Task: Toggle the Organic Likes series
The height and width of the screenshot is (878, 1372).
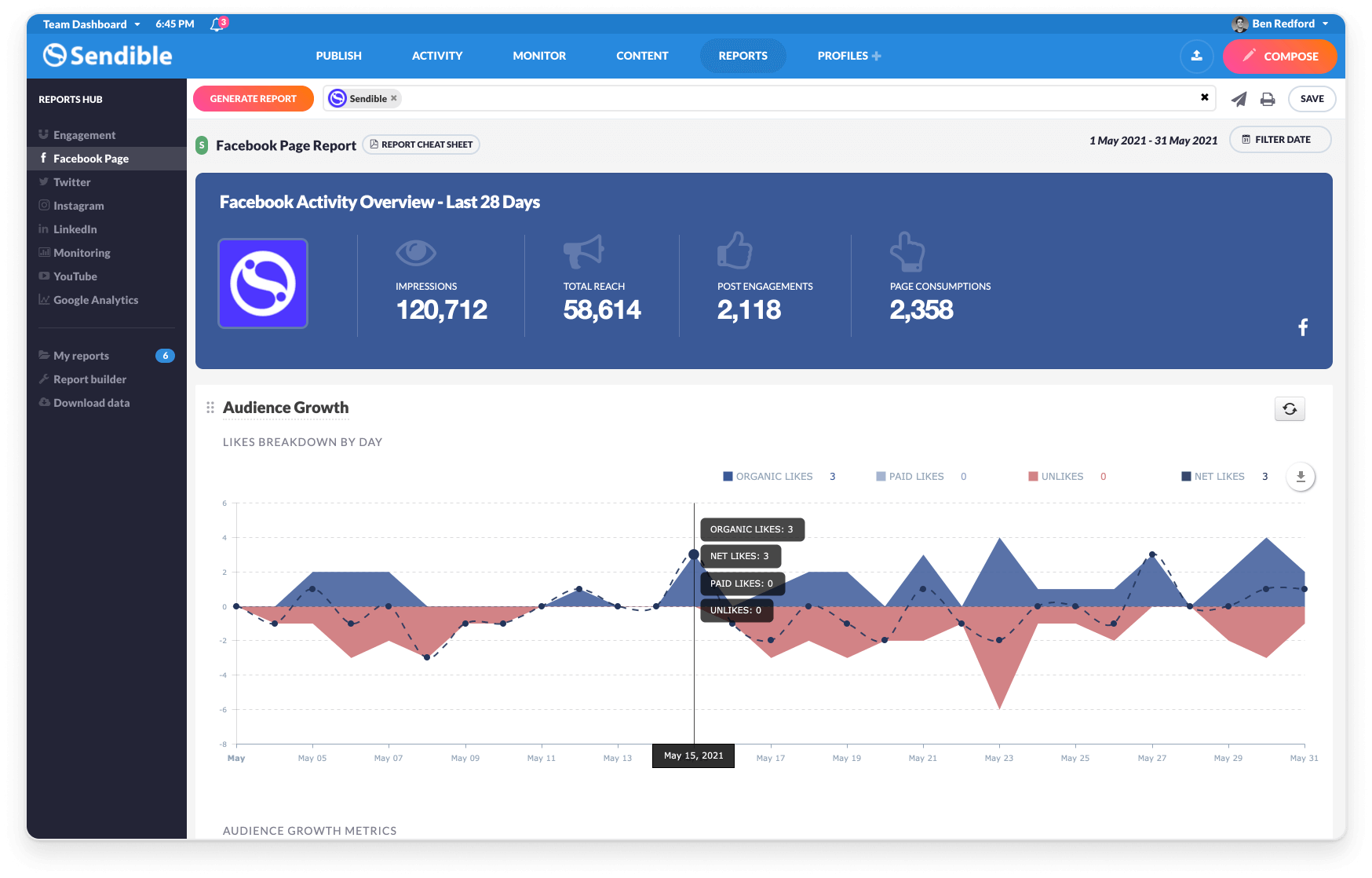Action: (x=774, y=476)
